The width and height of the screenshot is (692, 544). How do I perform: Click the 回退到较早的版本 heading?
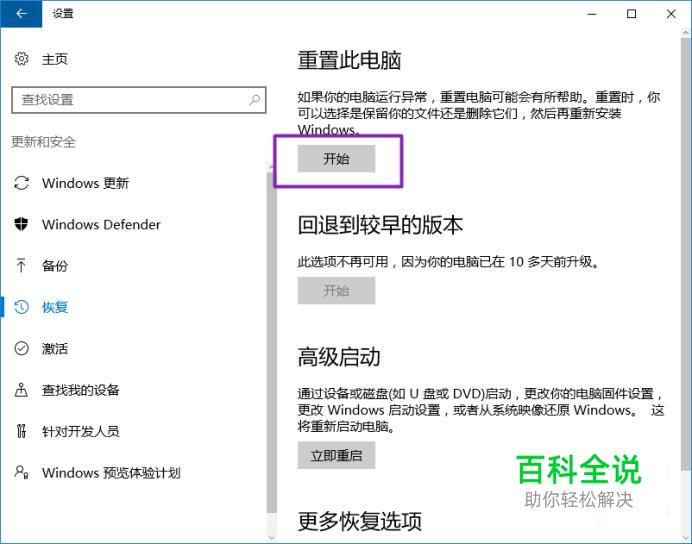(x=380, y=225)
